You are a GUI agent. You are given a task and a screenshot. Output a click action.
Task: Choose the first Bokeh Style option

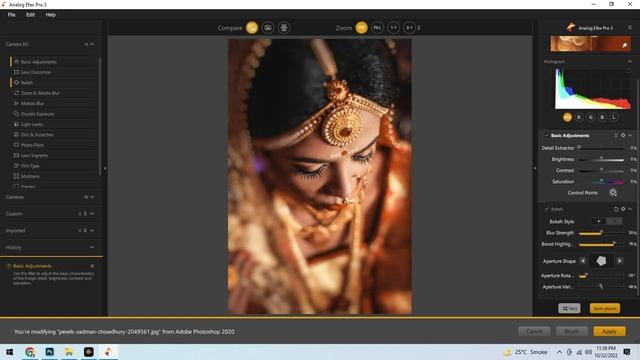pos(599,221)
